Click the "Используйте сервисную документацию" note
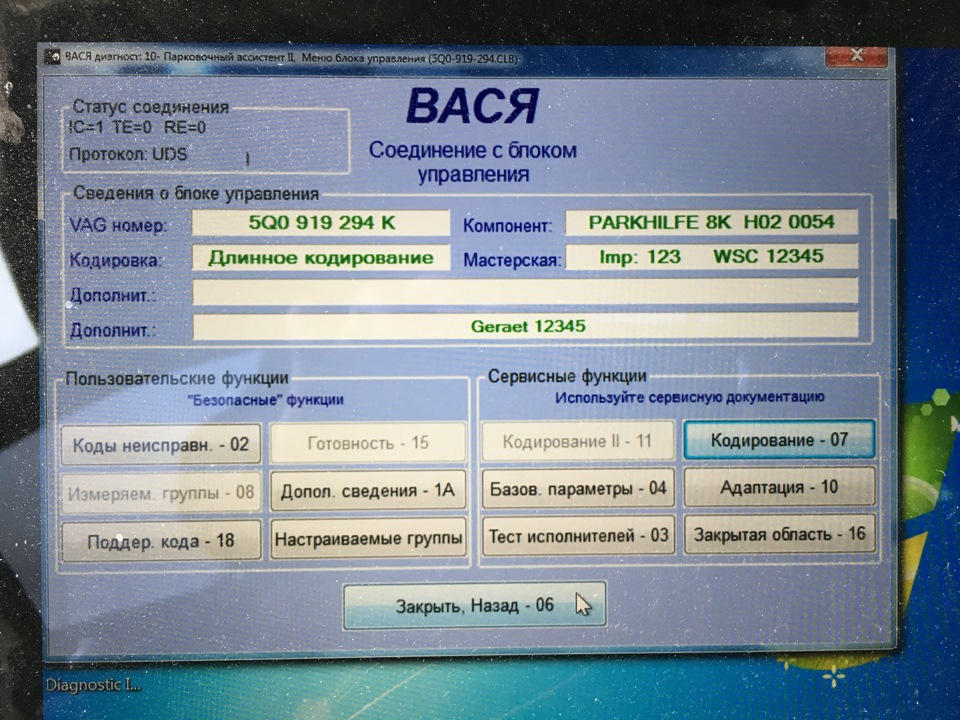 coord(689,397)
